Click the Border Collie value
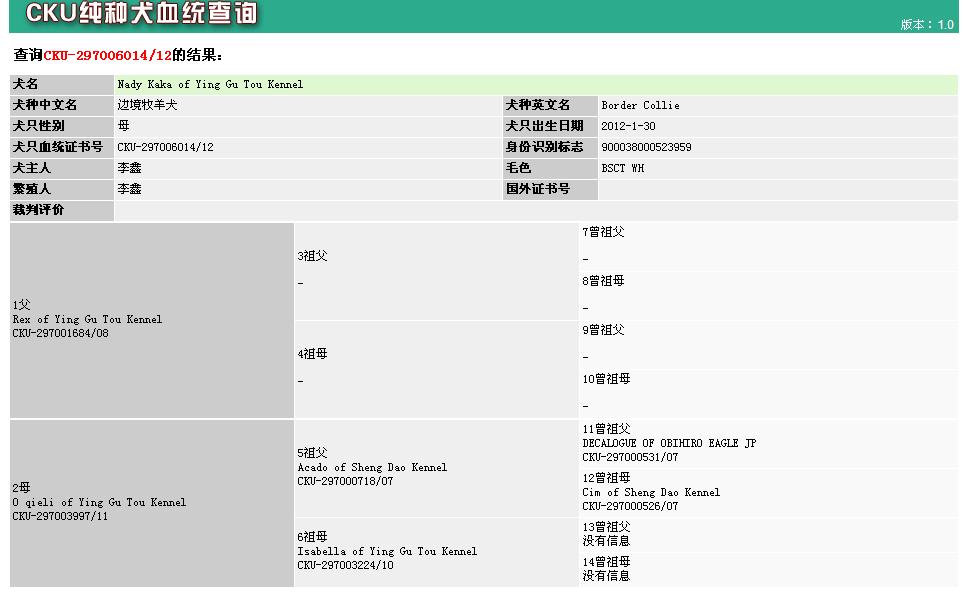Screen dimensions: 963x602 pyautogui.click(x=640, y=106)
